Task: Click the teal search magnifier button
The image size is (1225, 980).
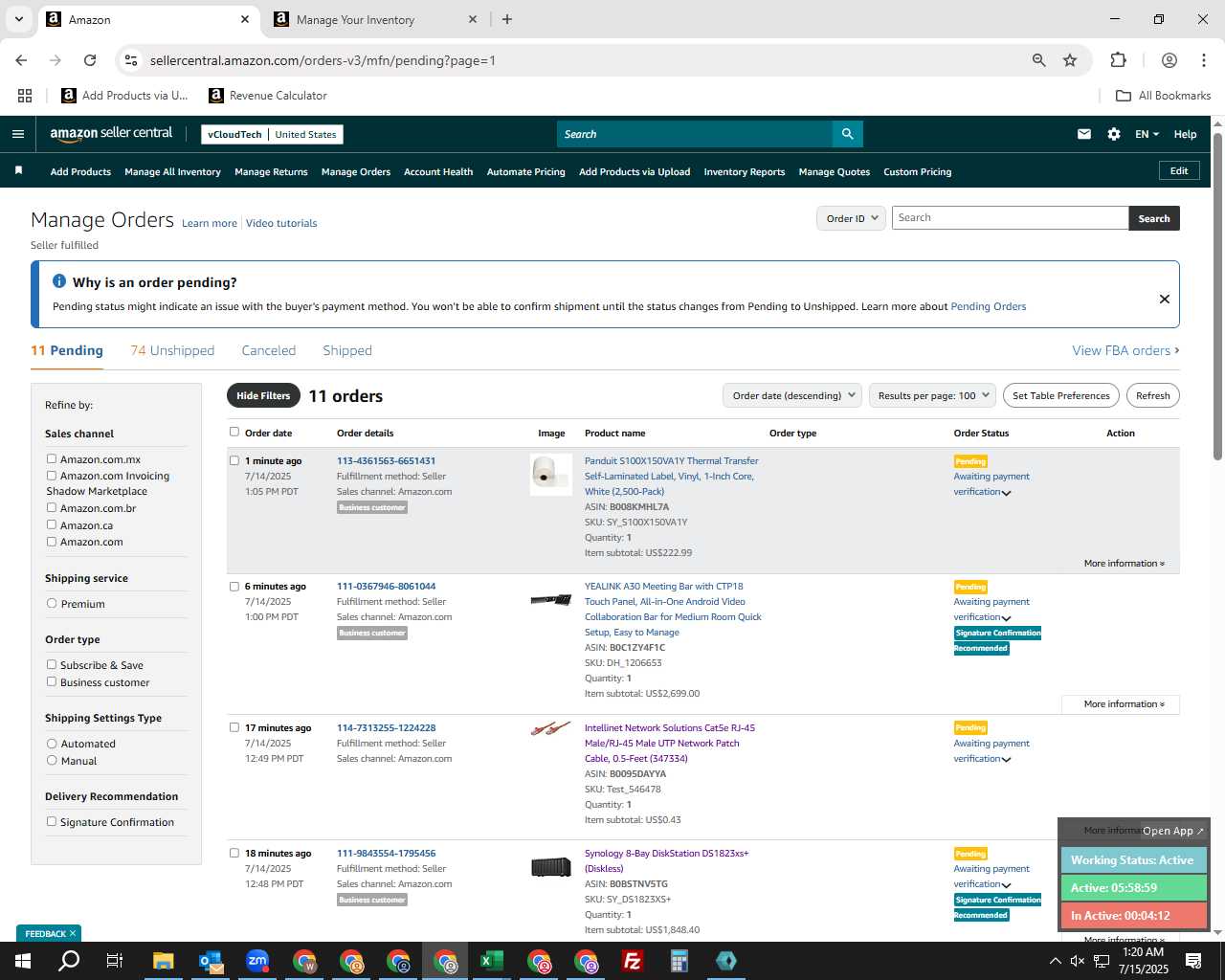Action: click(847, 134)
